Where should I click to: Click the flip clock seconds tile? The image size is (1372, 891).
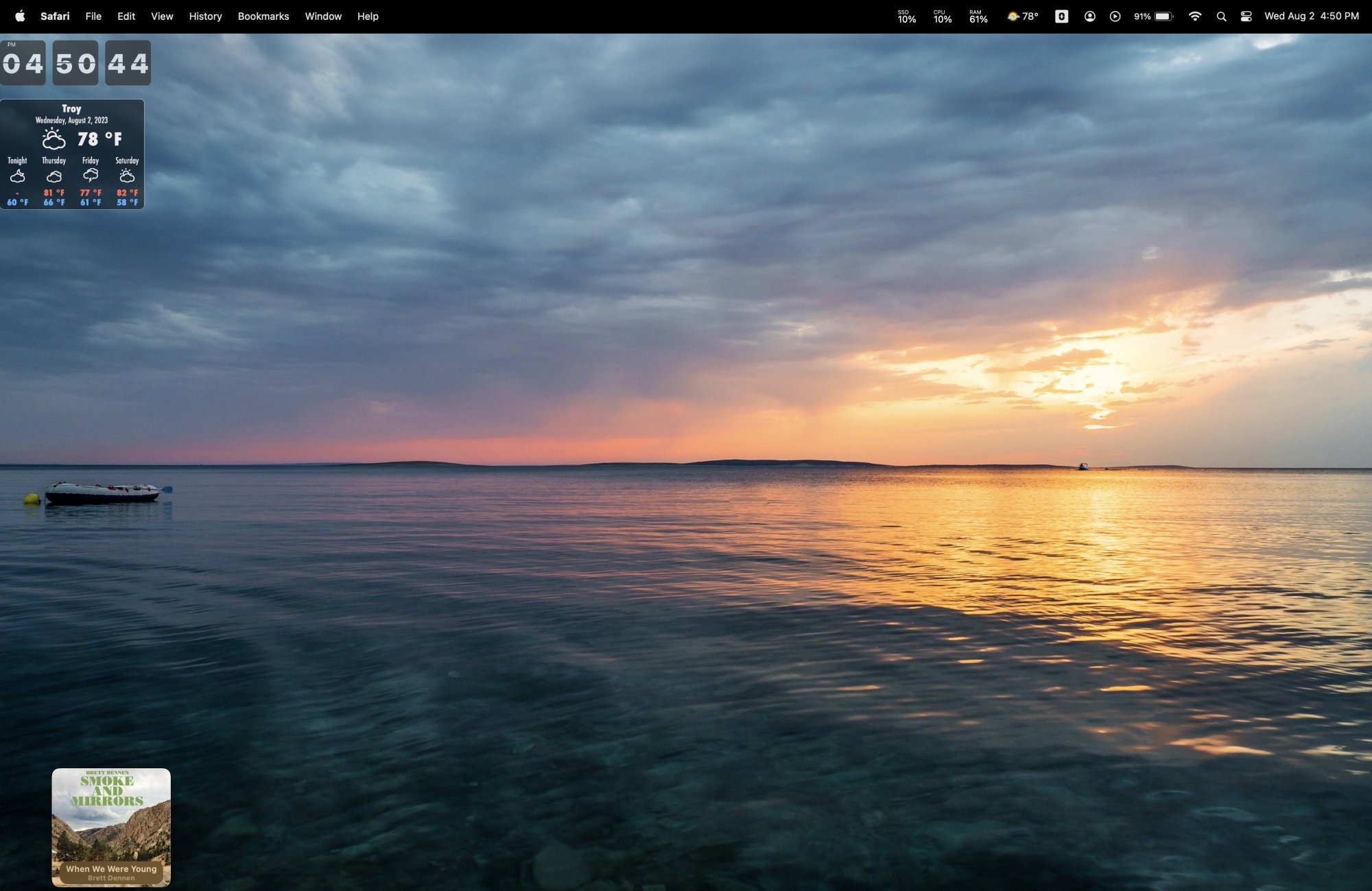point(128,63)
